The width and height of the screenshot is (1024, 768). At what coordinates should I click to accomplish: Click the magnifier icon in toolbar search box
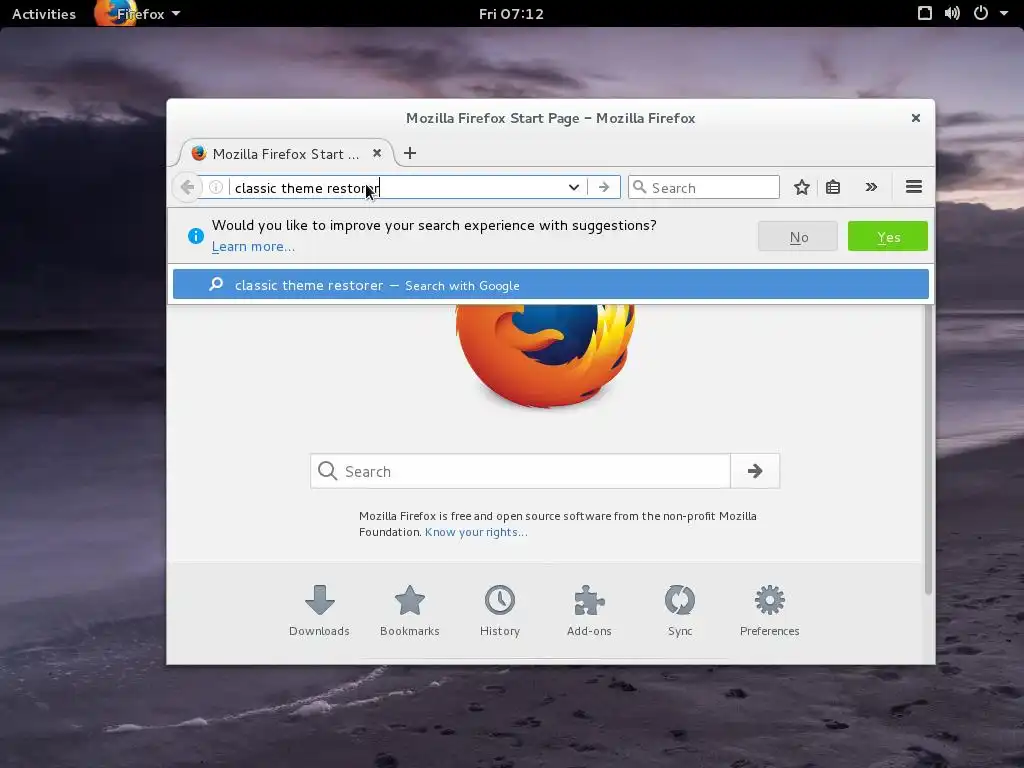[x=640, y=187]
